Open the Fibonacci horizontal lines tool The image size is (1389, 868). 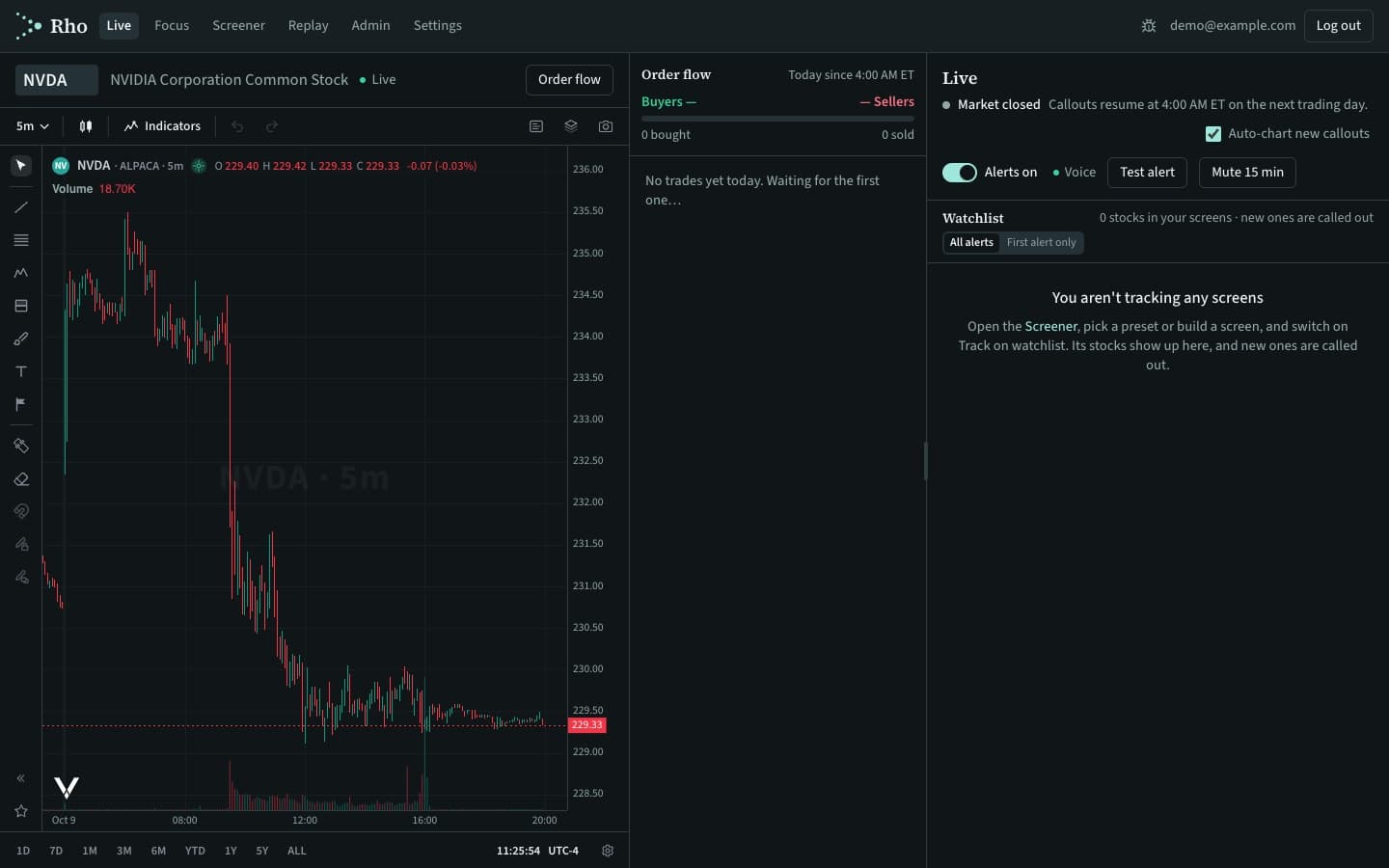coord(21,240)
